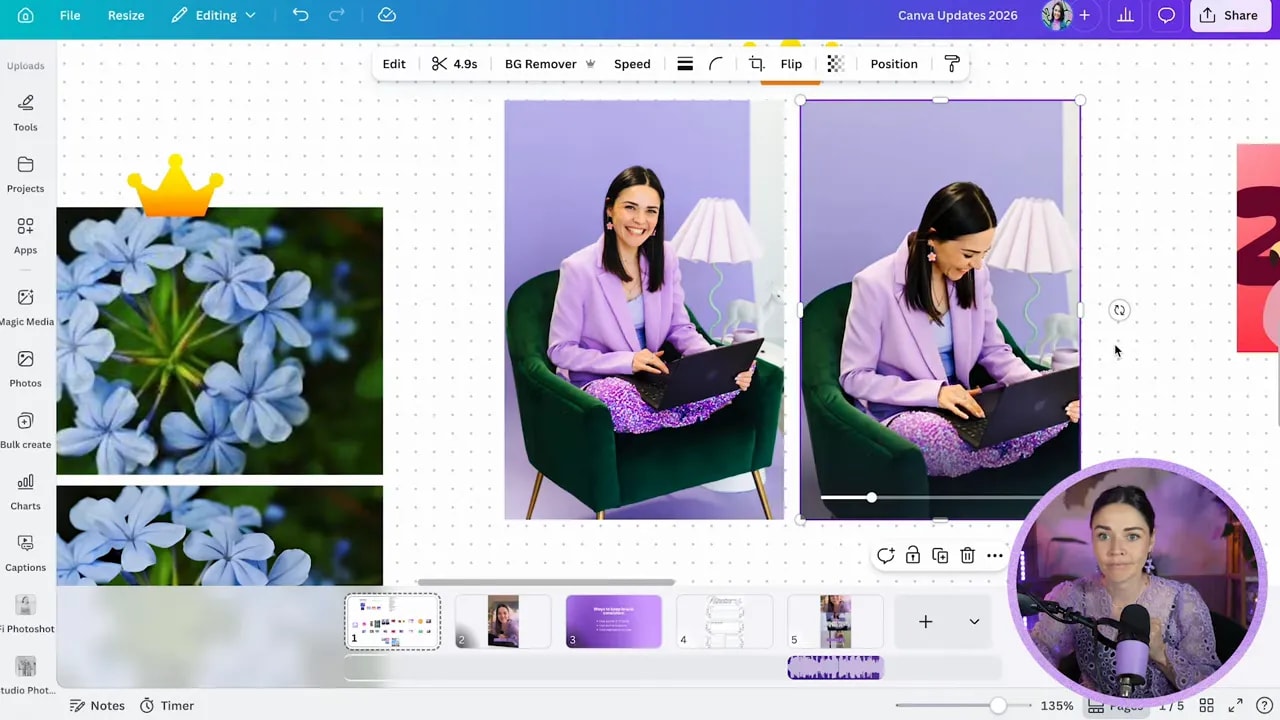Image resolution: width=1280 pixels, height=720 pixels.
Task: Go to Canva home via house icon
Action: (25, 15)
